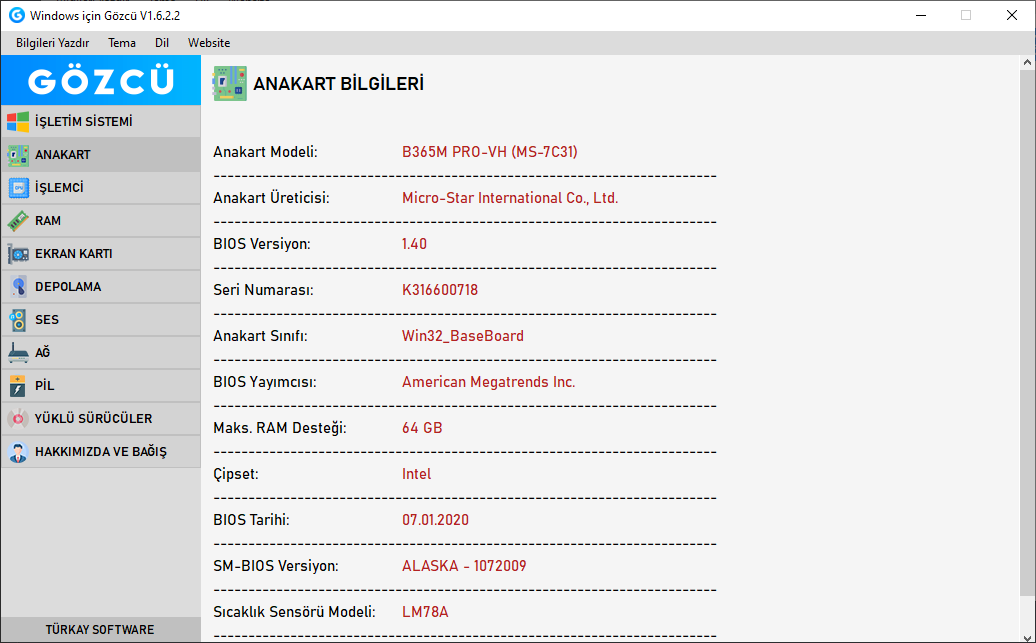Open HAKKIMIZDA VE BAĞIŞ page
This screenshot has width=1036, height=643.
pyautogui.click(x=100, y=452)
